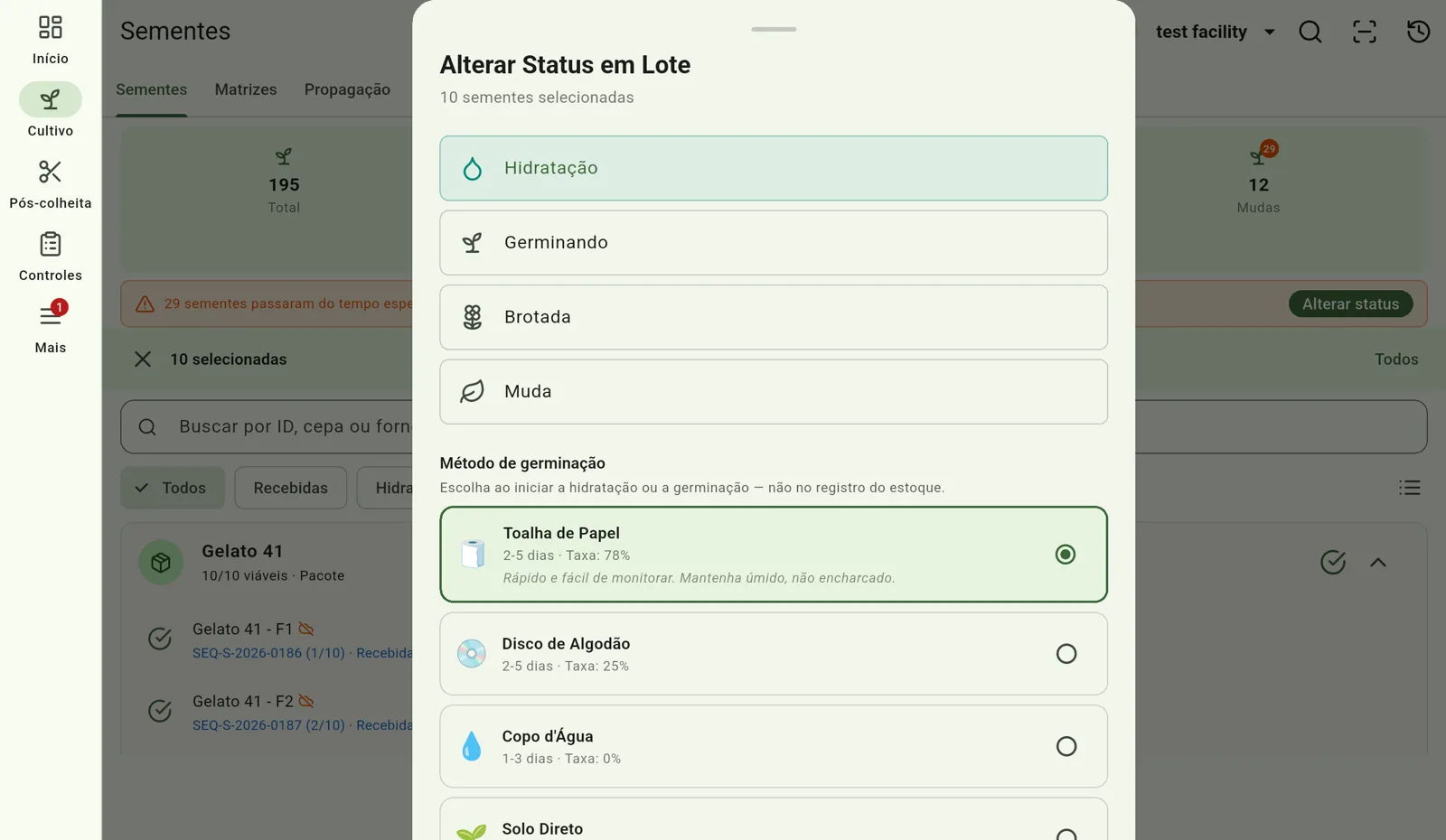Viewport: 1446px width, 840px height.
Task: Click the Muda leaf icon
Action: click(x=473, y=392)
